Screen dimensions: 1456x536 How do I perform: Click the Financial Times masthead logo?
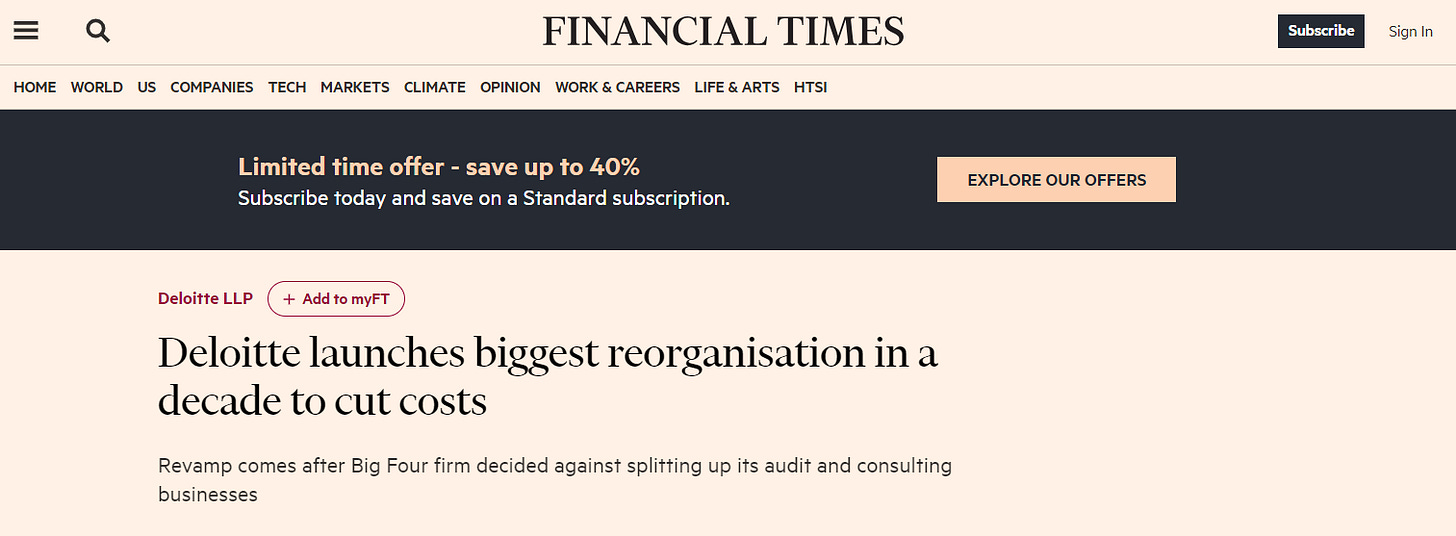pyautogui.click(x=723, y=31)
